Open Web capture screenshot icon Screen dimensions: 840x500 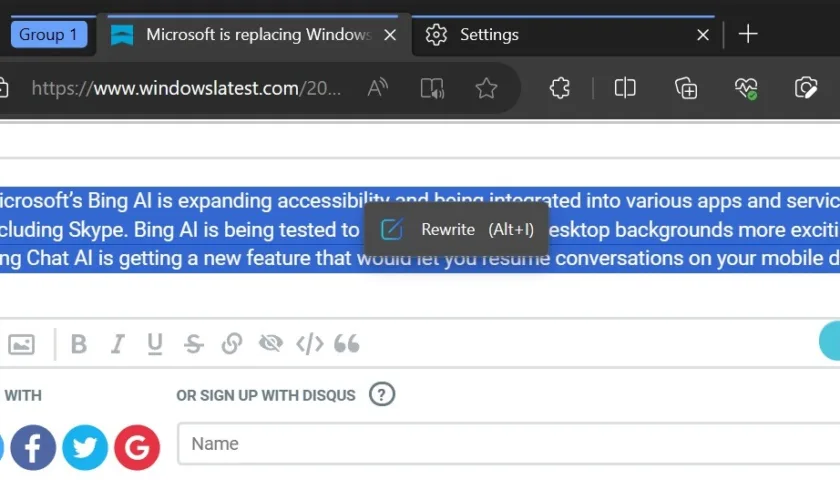point(806,88)
